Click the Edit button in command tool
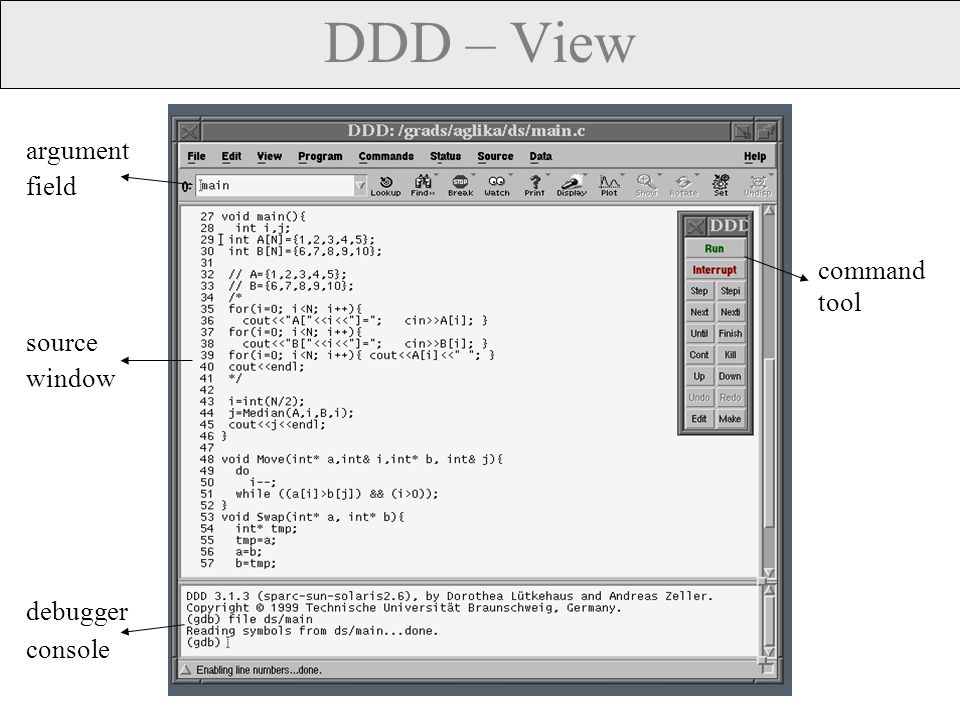 coord(699,419)
